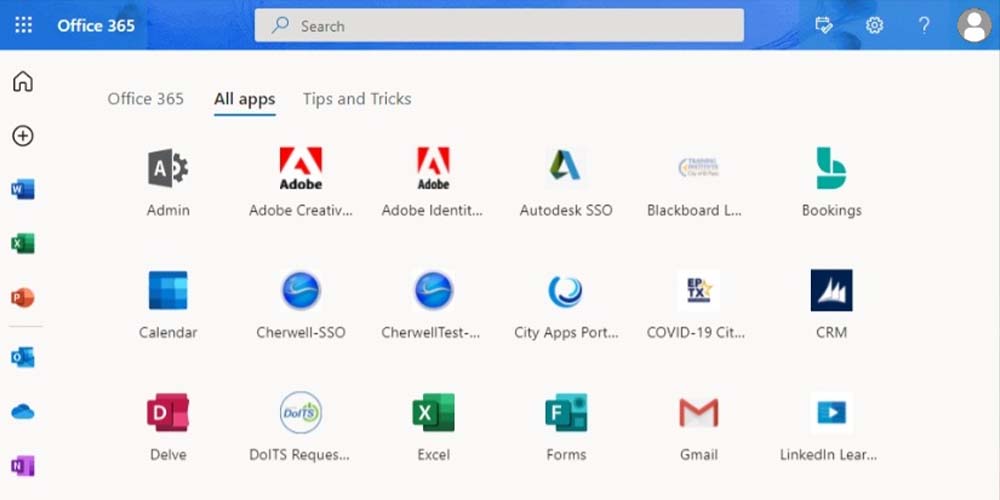Viewport: 1000px width, 500px height.
Task: Open the Admin app icon
Action: tap(168, 168)
